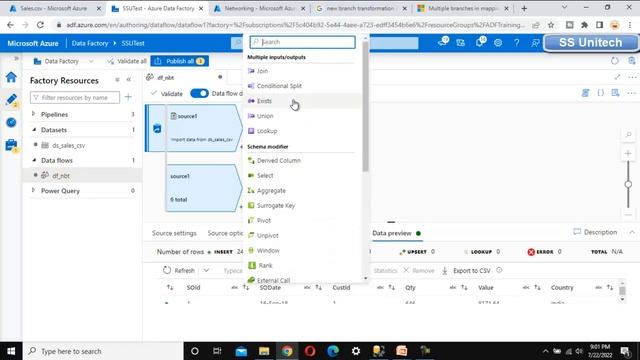This screenshot has width=640, height=360.
Task: Choose the Unpivot transformation
Action: tap(268, 236)
